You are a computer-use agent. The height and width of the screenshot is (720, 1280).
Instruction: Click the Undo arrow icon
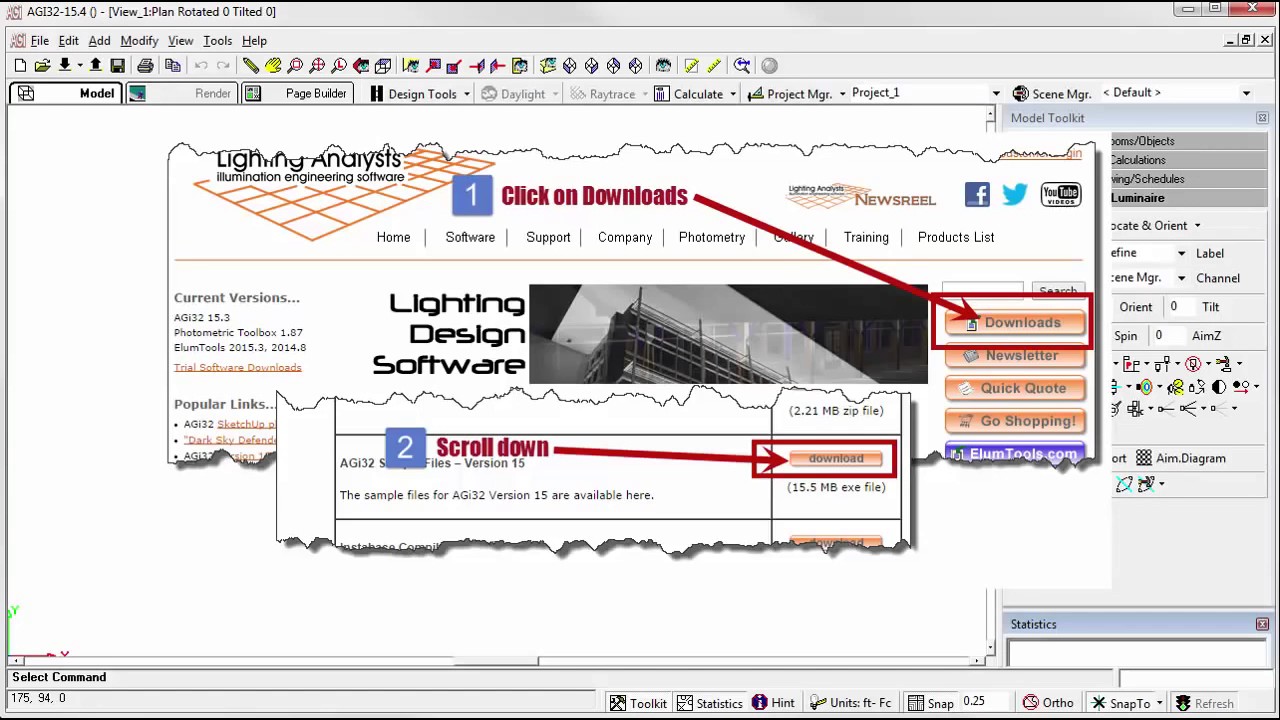pyautogui.click(x=201, y=66)
